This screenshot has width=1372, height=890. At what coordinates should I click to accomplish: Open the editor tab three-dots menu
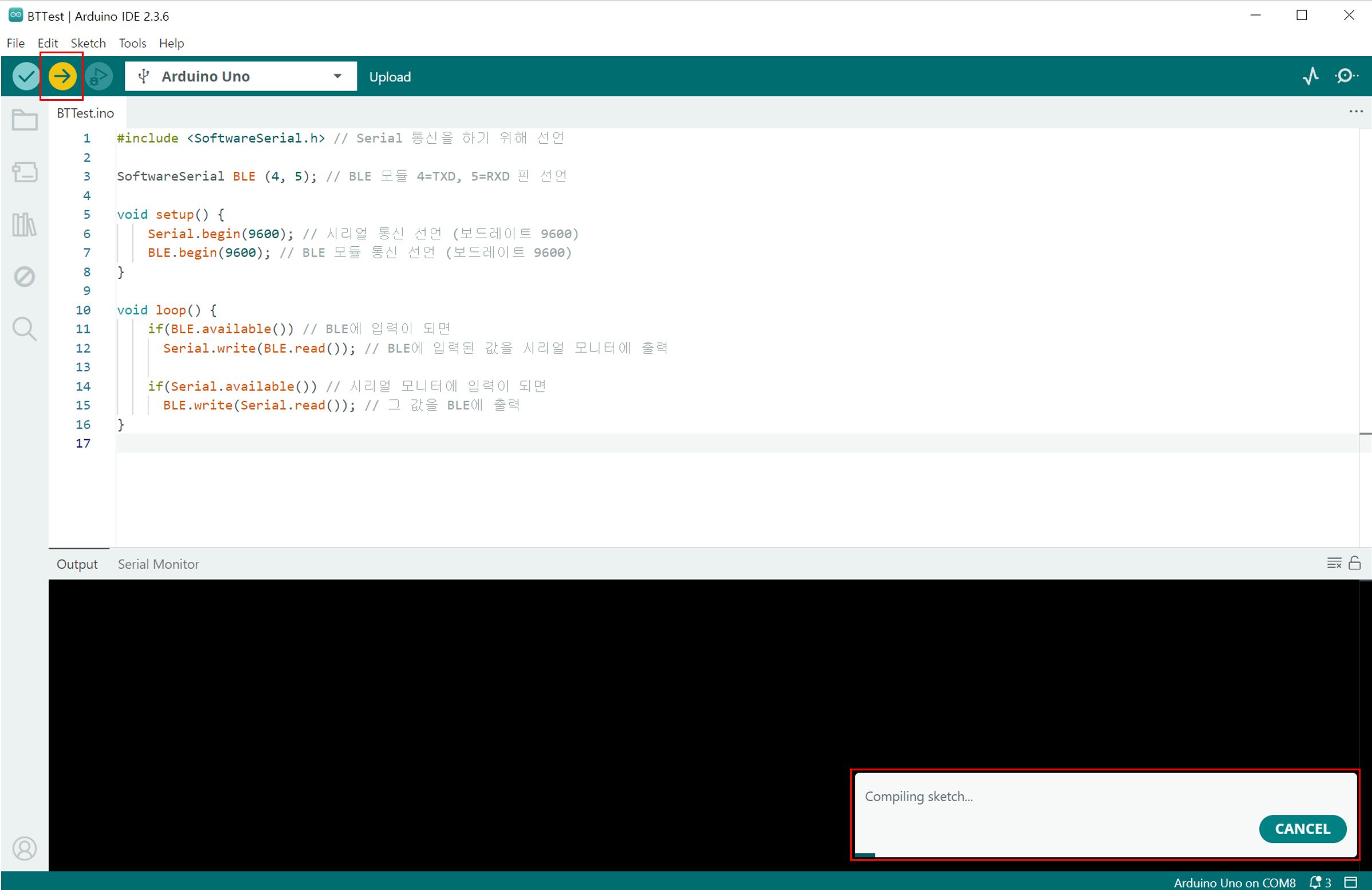click(x=1356, y=111)
